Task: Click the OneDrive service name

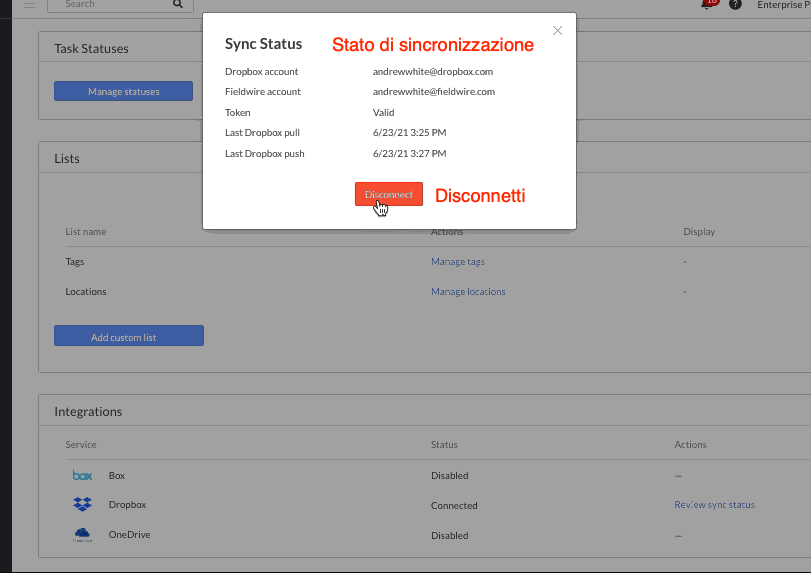Action: (x=129, y=534)
